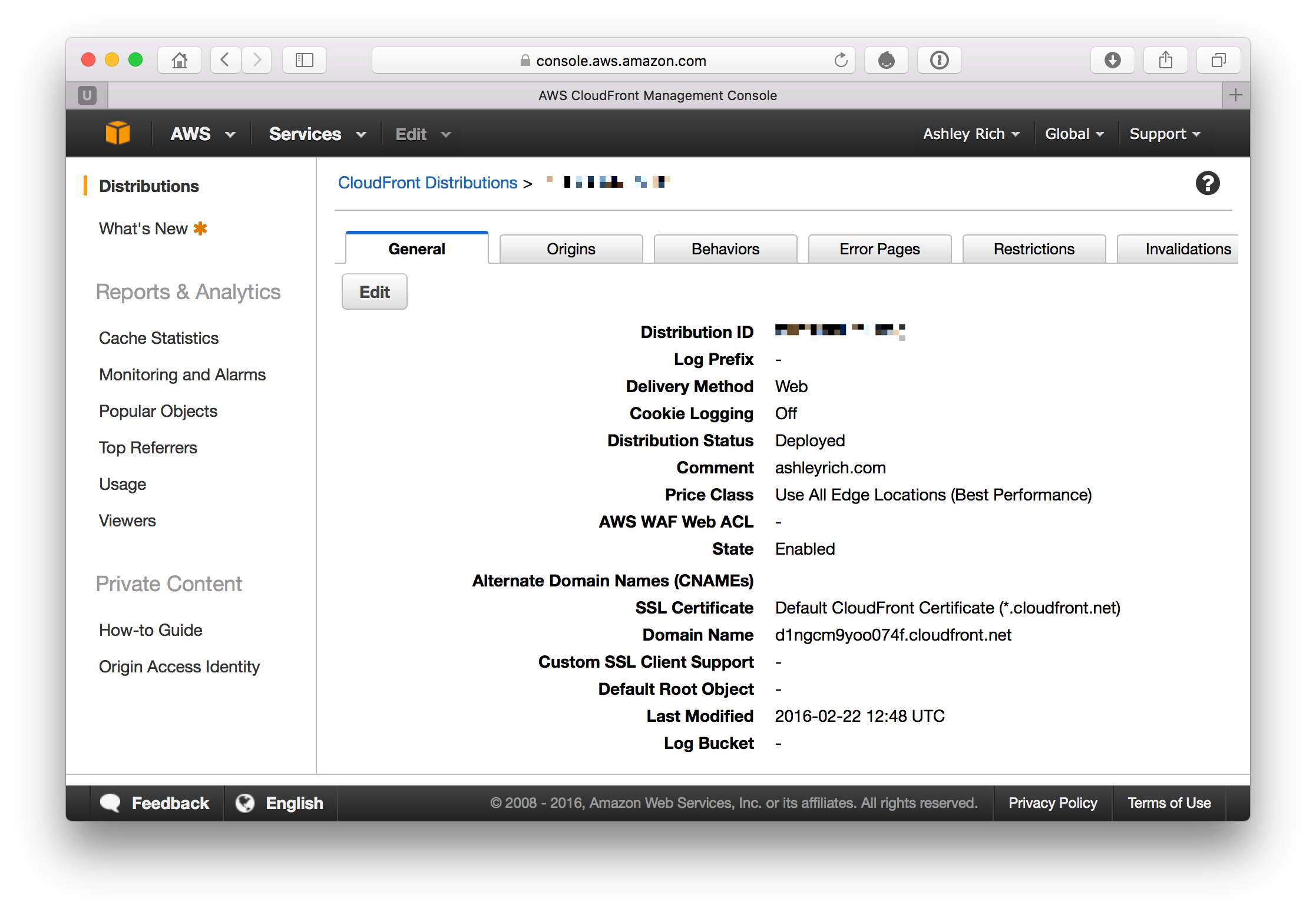Click the orange AWS cube logo

click(117, 134)
